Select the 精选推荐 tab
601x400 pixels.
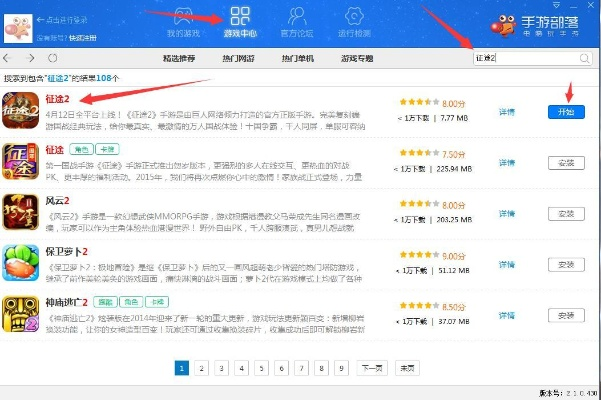coord(179,59)
